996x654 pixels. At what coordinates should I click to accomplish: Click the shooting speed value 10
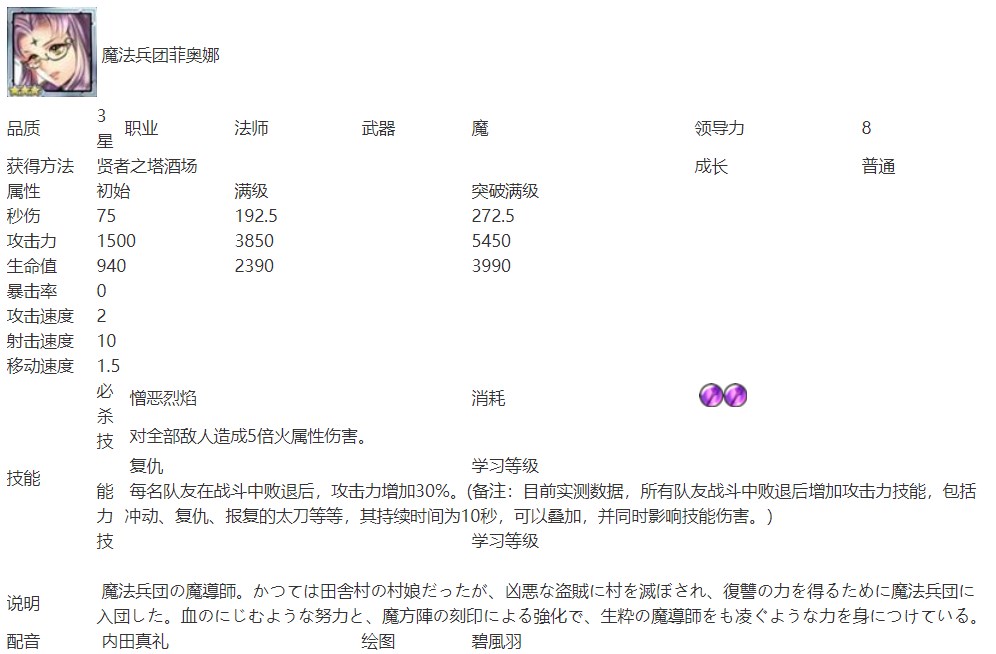pos(106,341)
